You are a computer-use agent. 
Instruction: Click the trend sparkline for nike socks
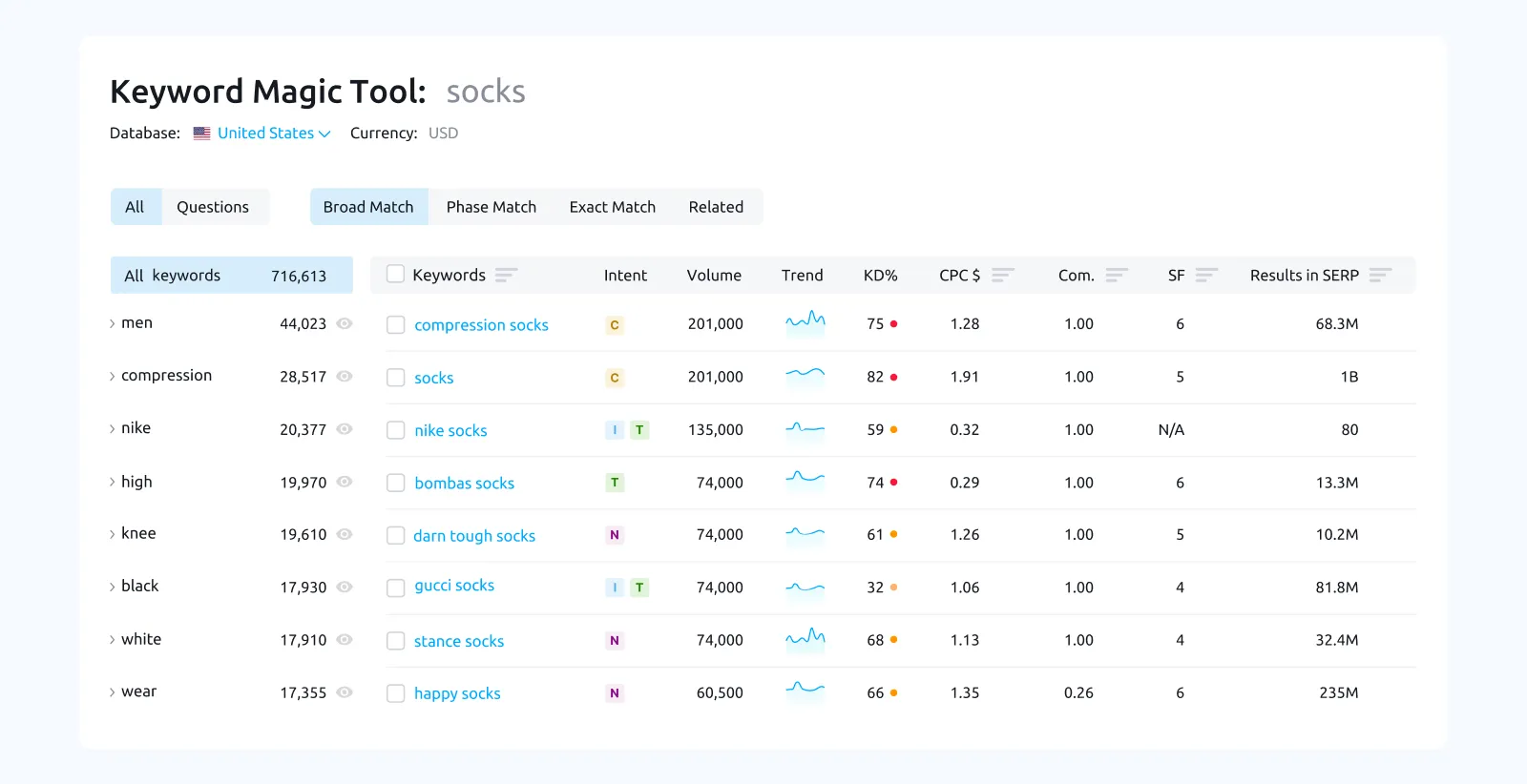point(805,428)
